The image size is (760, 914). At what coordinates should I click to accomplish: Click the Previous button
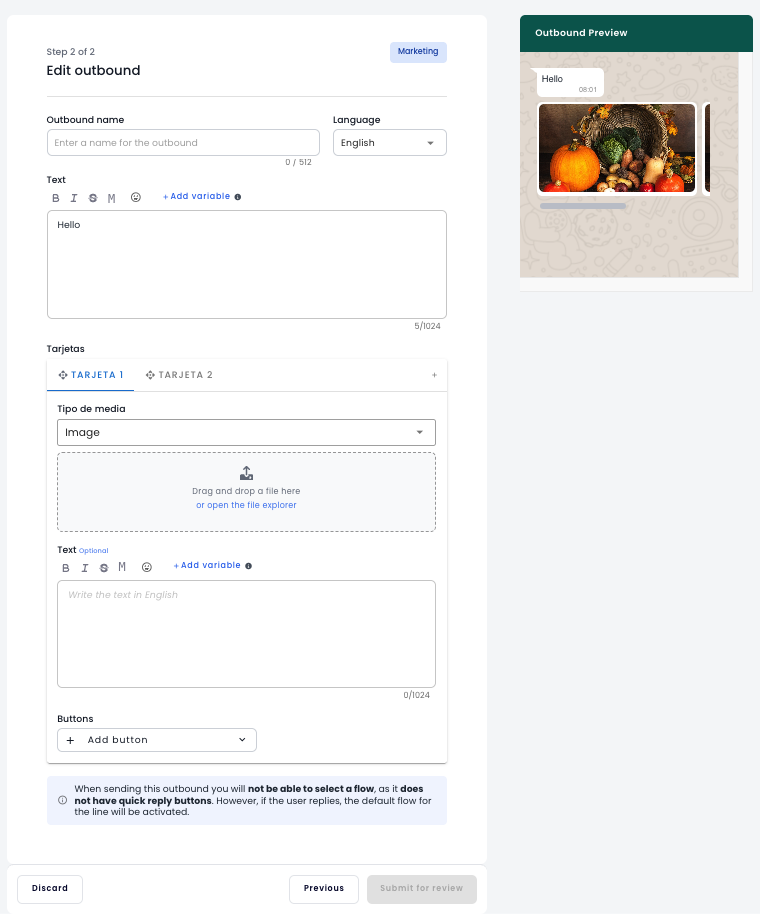(x=323, y=888)
